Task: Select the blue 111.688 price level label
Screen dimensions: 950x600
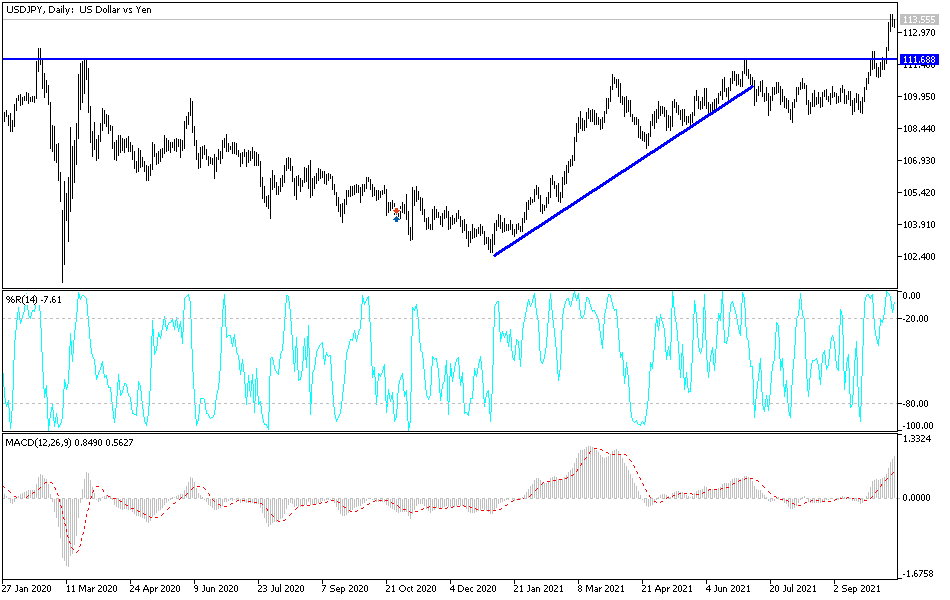Action: (x=919, y=59)
